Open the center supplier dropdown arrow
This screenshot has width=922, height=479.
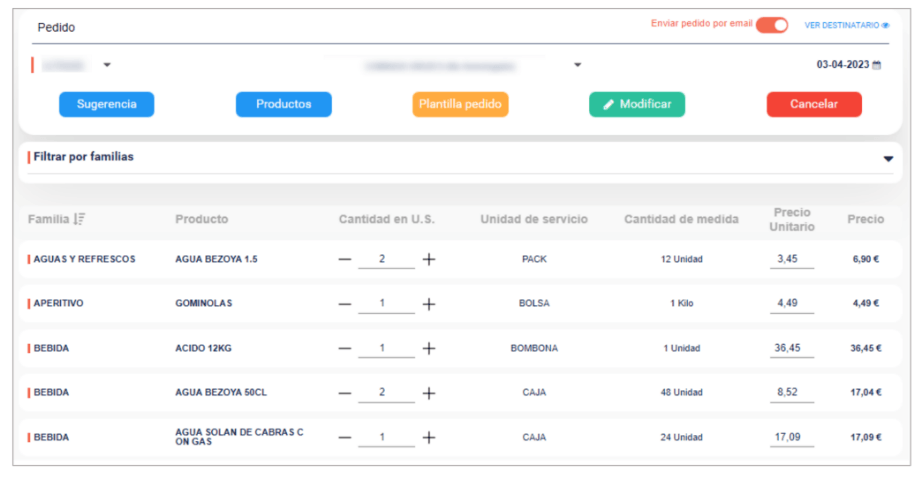point(577,66)
